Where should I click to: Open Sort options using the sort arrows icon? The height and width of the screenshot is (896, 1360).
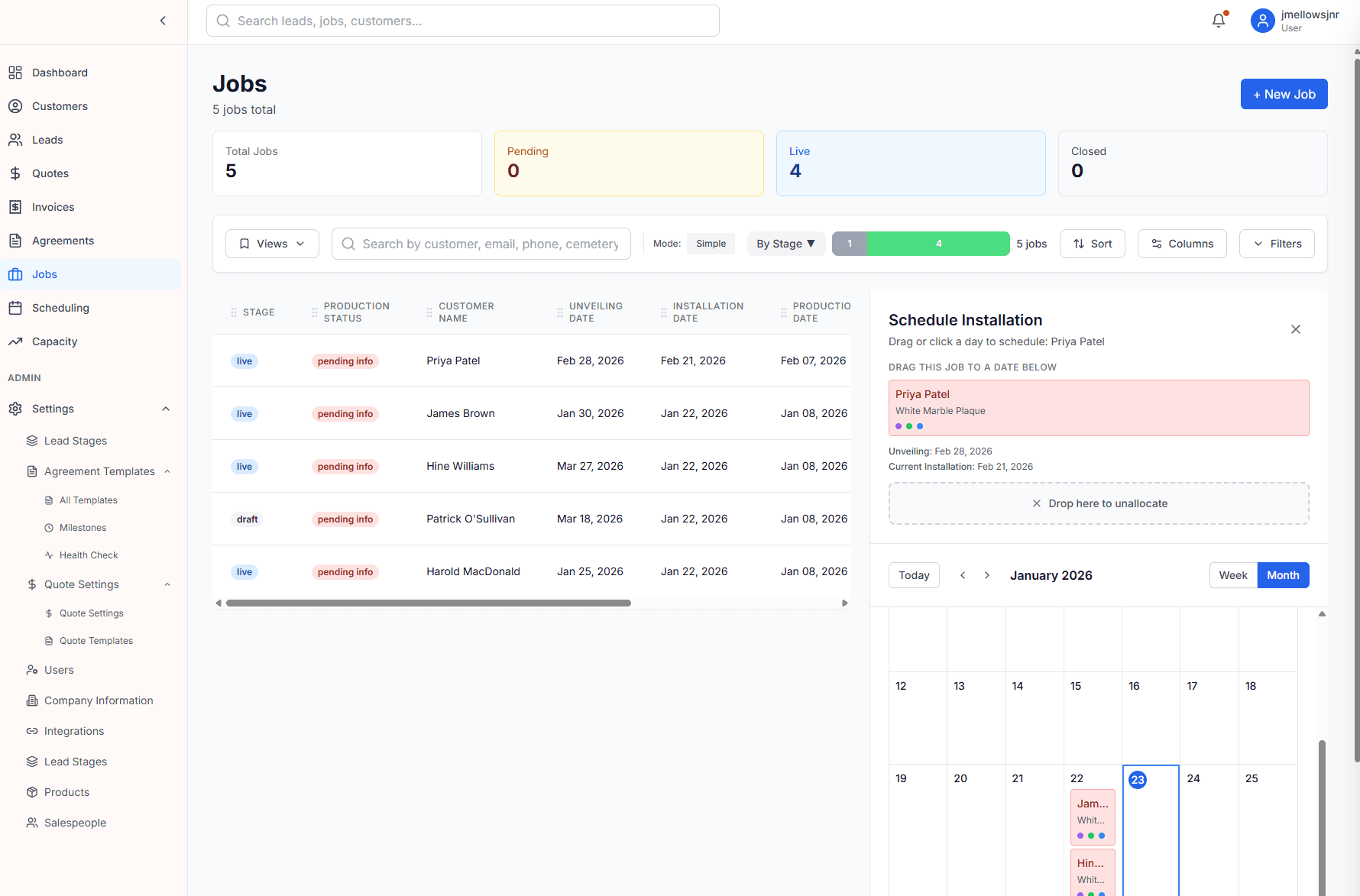click(x=1080, y=243)
